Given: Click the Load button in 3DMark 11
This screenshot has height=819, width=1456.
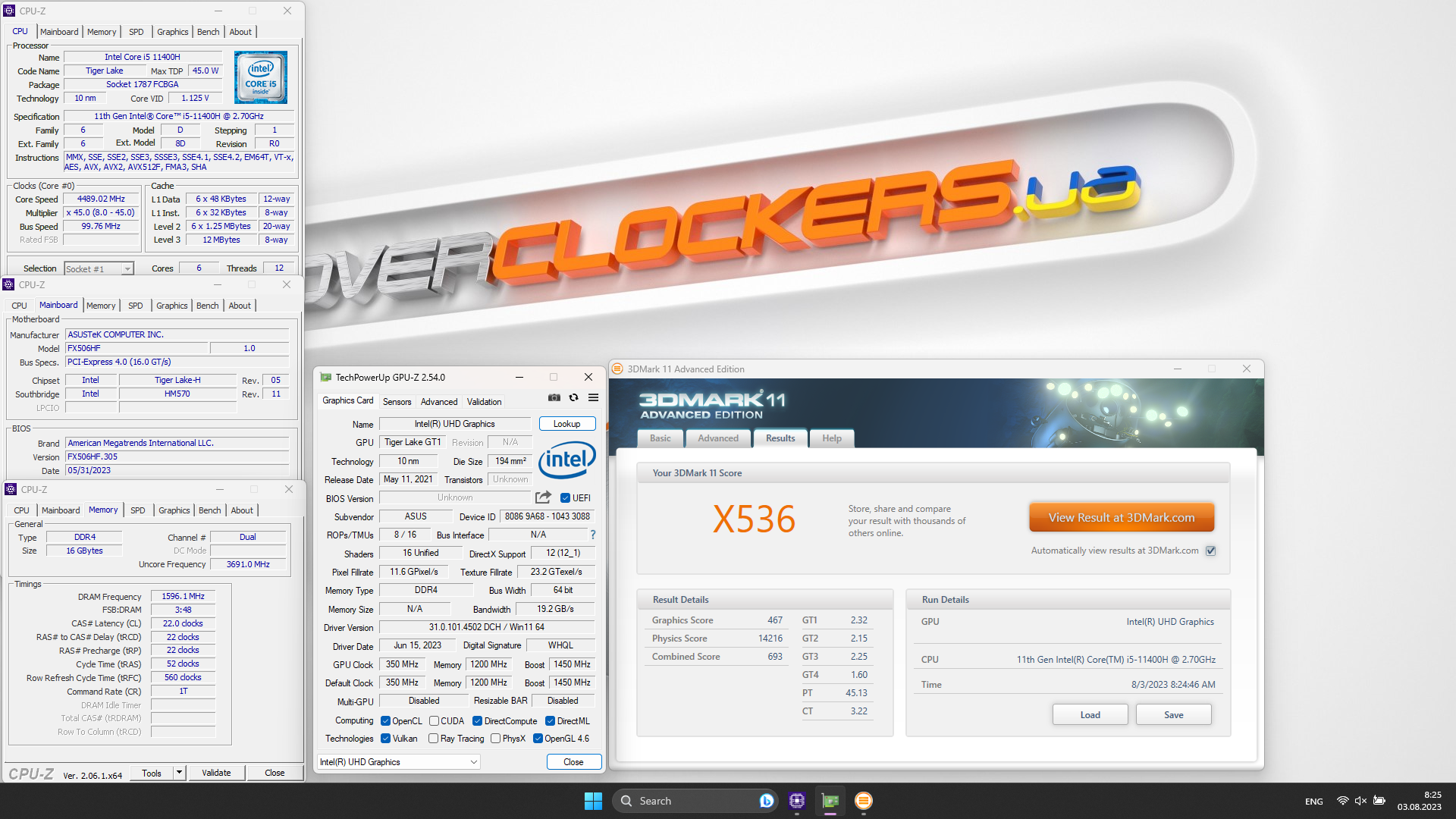Looking at the screenshot, I should 1090,715.
